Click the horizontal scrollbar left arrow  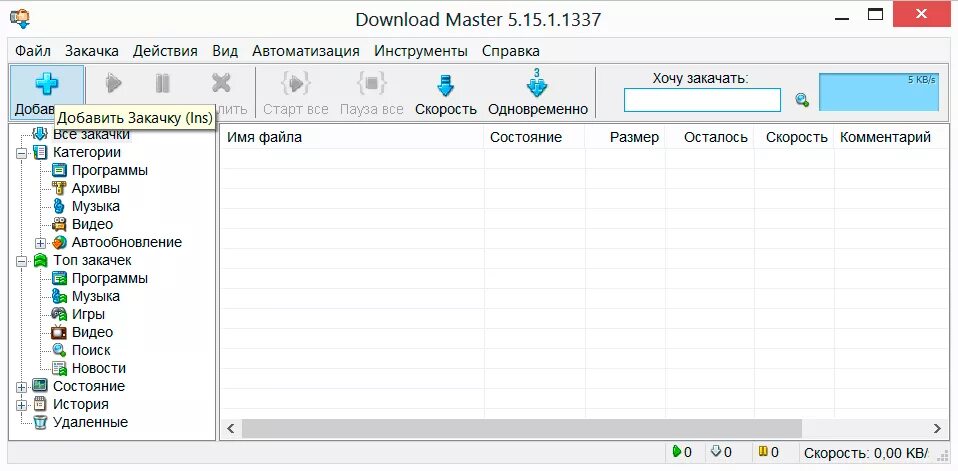[x=231, y=429]
